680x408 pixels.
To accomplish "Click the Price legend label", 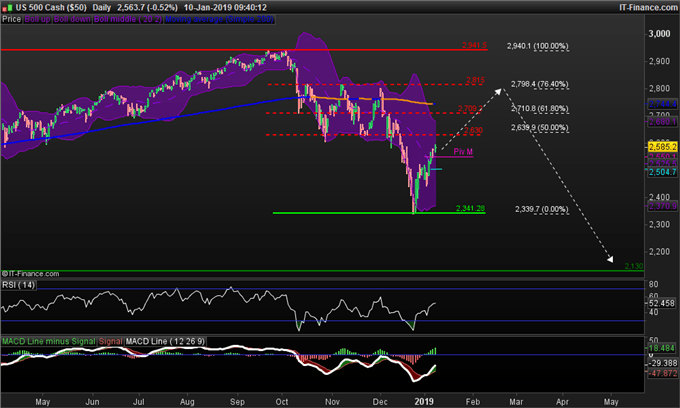I will pos(12,19).
